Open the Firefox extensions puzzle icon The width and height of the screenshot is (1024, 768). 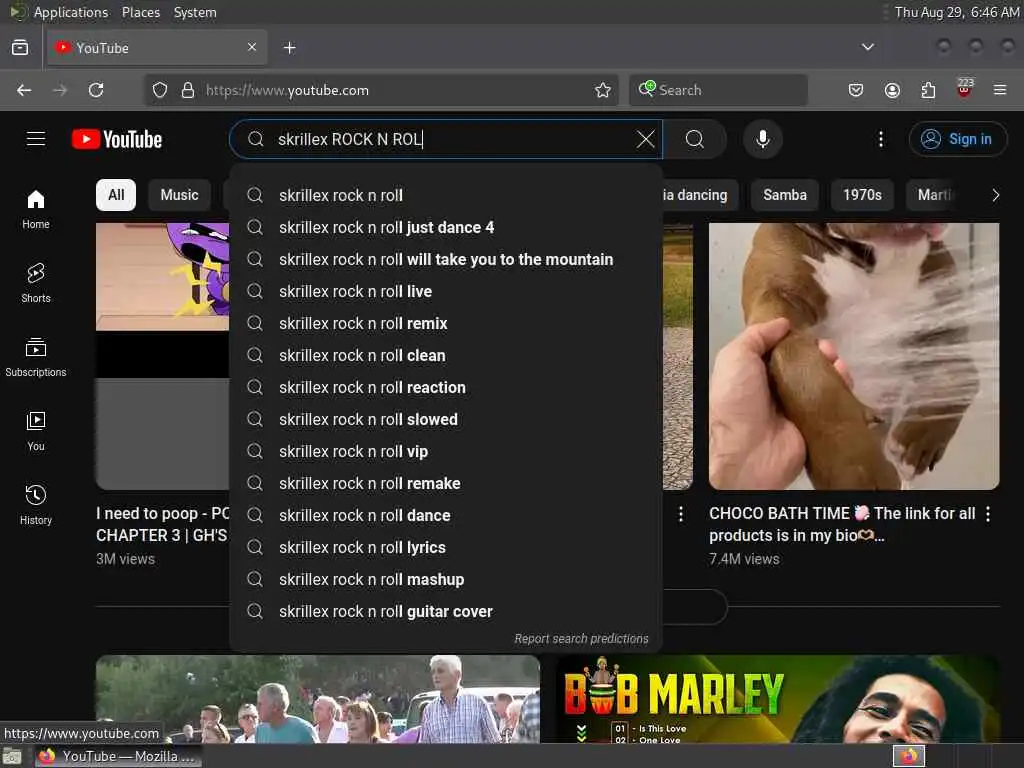click(x=928, y=90)
